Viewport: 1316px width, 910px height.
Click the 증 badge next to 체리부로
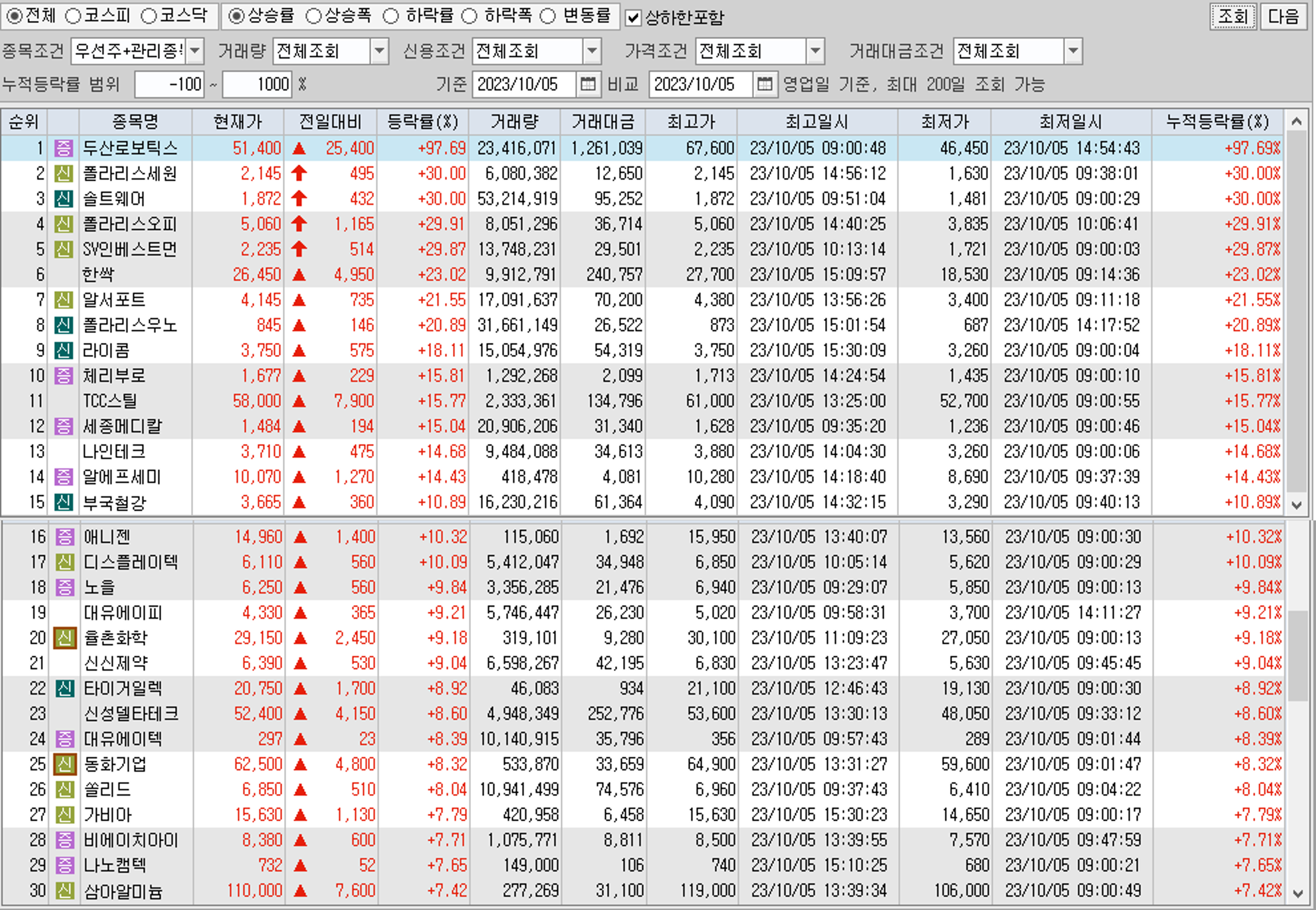(63, 375)
